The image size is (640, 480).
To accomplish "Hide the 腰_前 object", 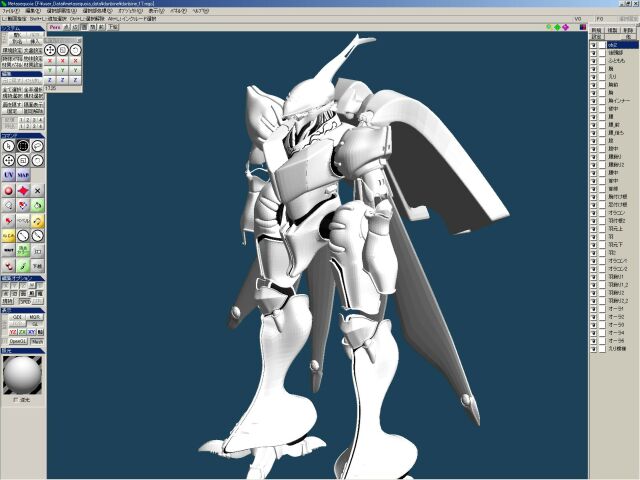I will pyautogui.click(x=594, y=124).
